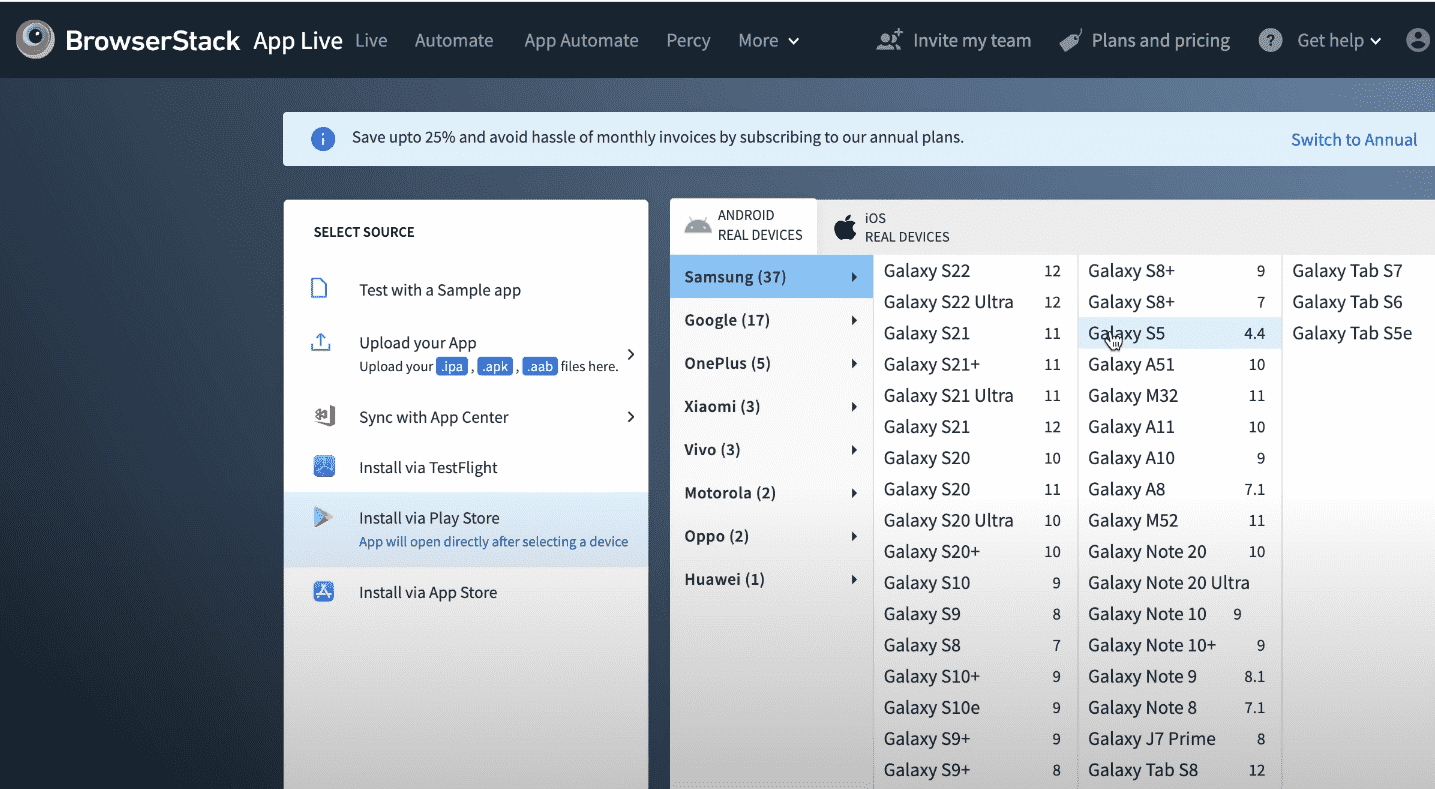Click the Invite my team icon

pyautogui.click(x=888, y=41)
